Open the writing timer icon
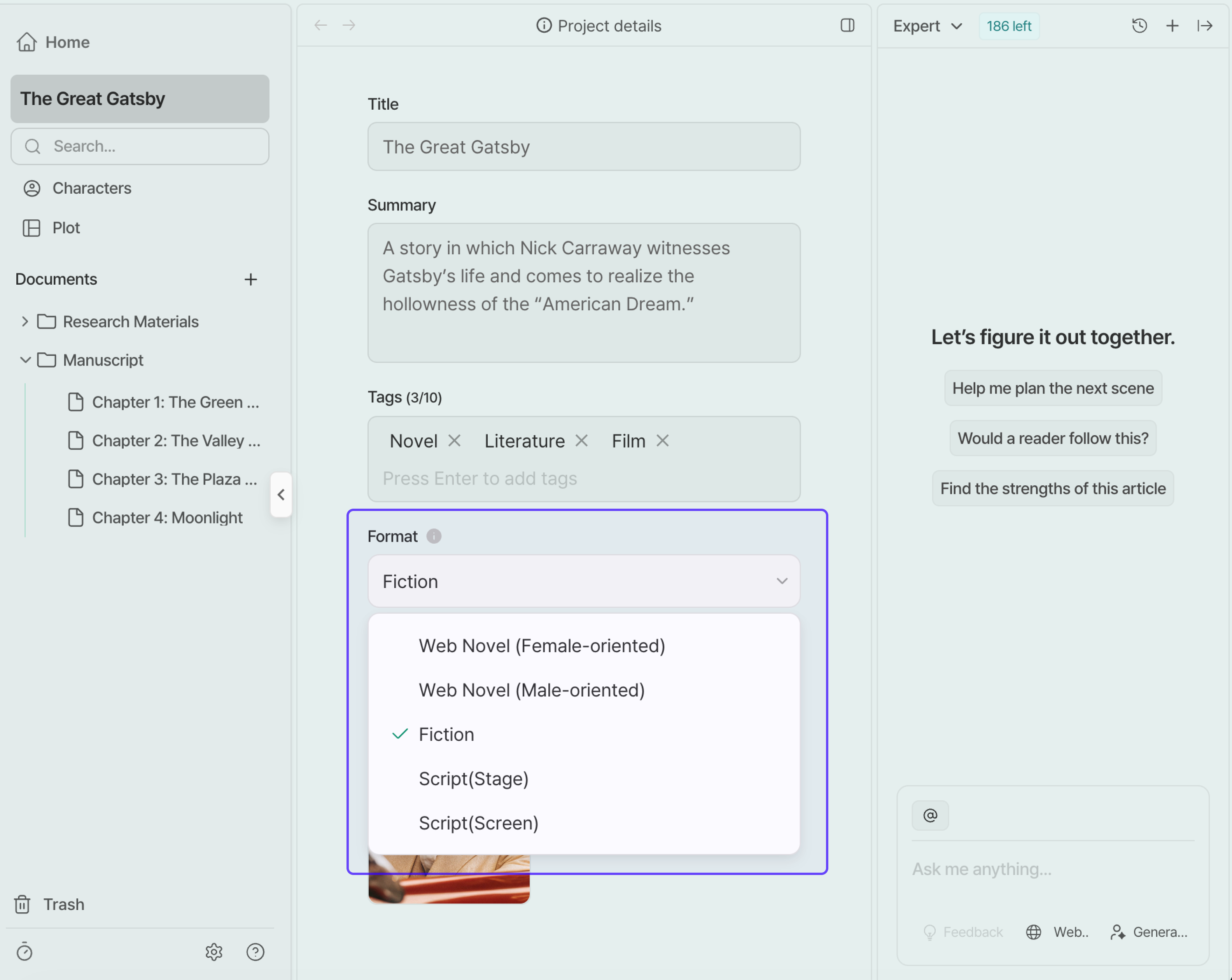This screenshot has width=1232, height=980. (24, 952)
